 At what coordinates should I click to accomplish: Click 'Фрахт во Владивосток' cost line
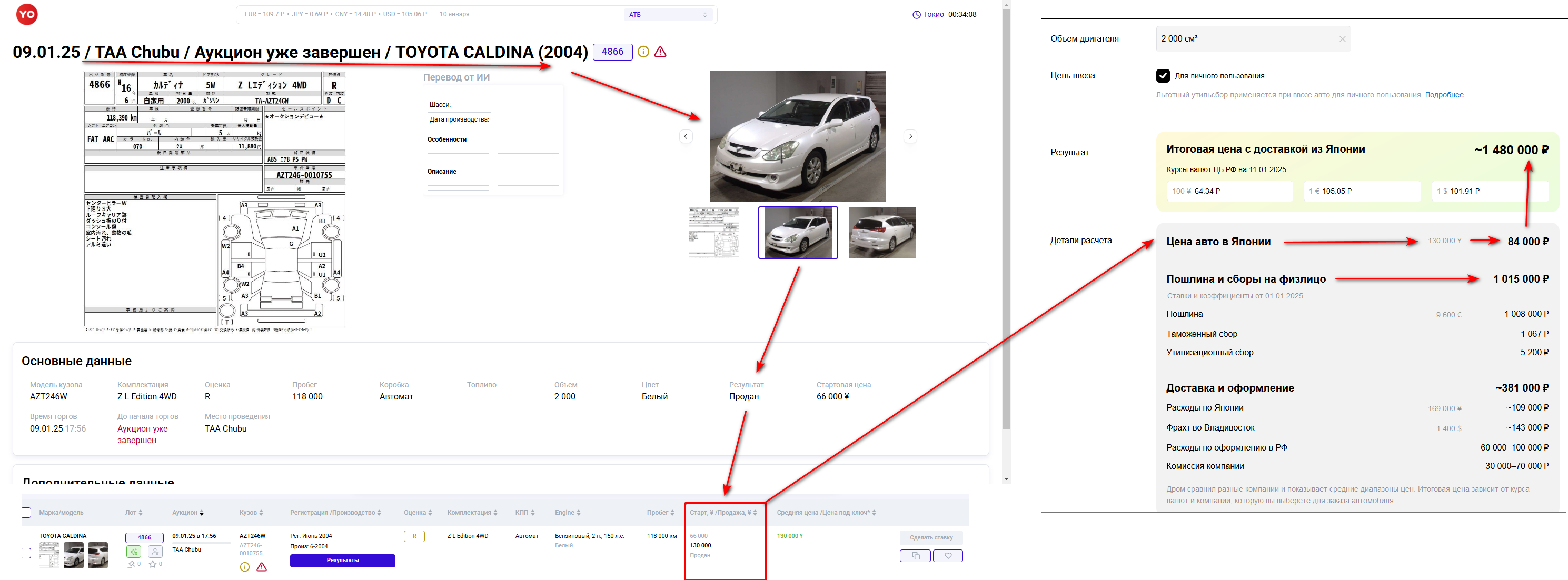(1210, 428)
